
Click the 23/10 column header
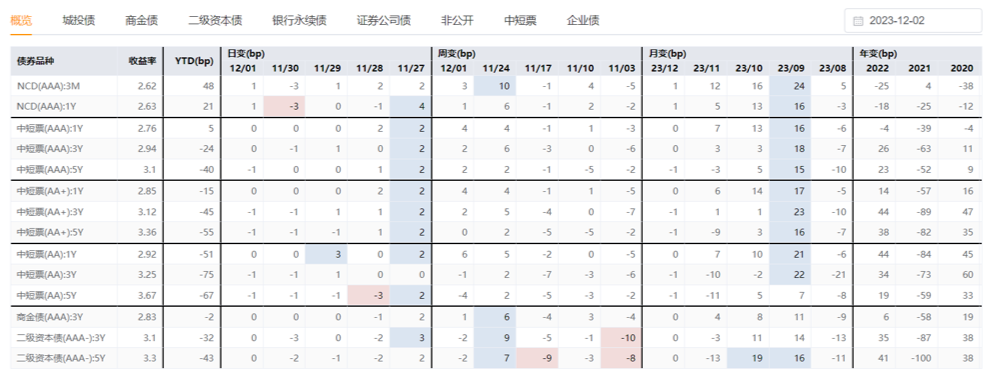748,68
